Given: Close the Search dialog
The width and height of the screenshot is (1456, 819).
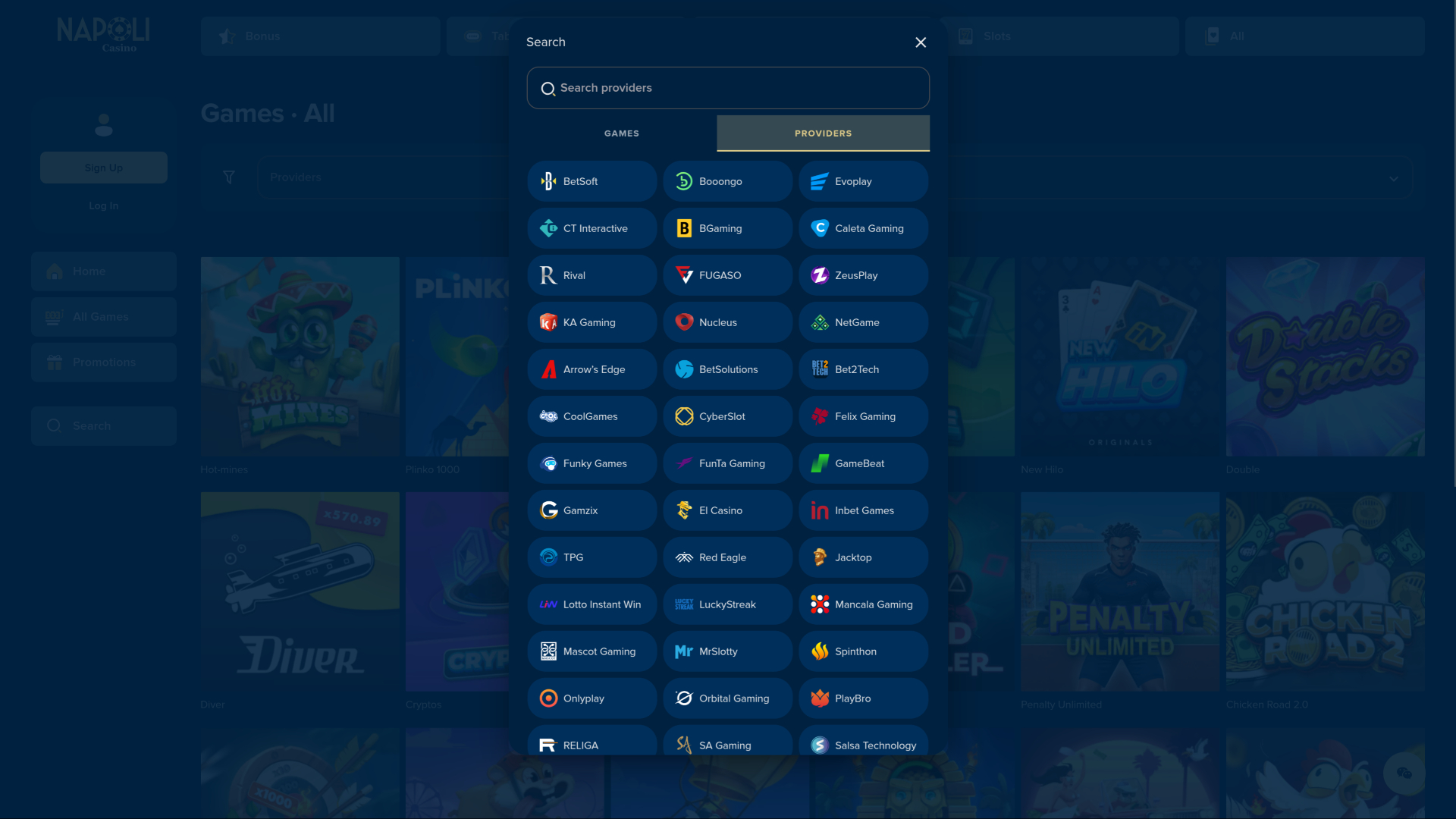Looking at the screenshot, I should click(921, 42).
